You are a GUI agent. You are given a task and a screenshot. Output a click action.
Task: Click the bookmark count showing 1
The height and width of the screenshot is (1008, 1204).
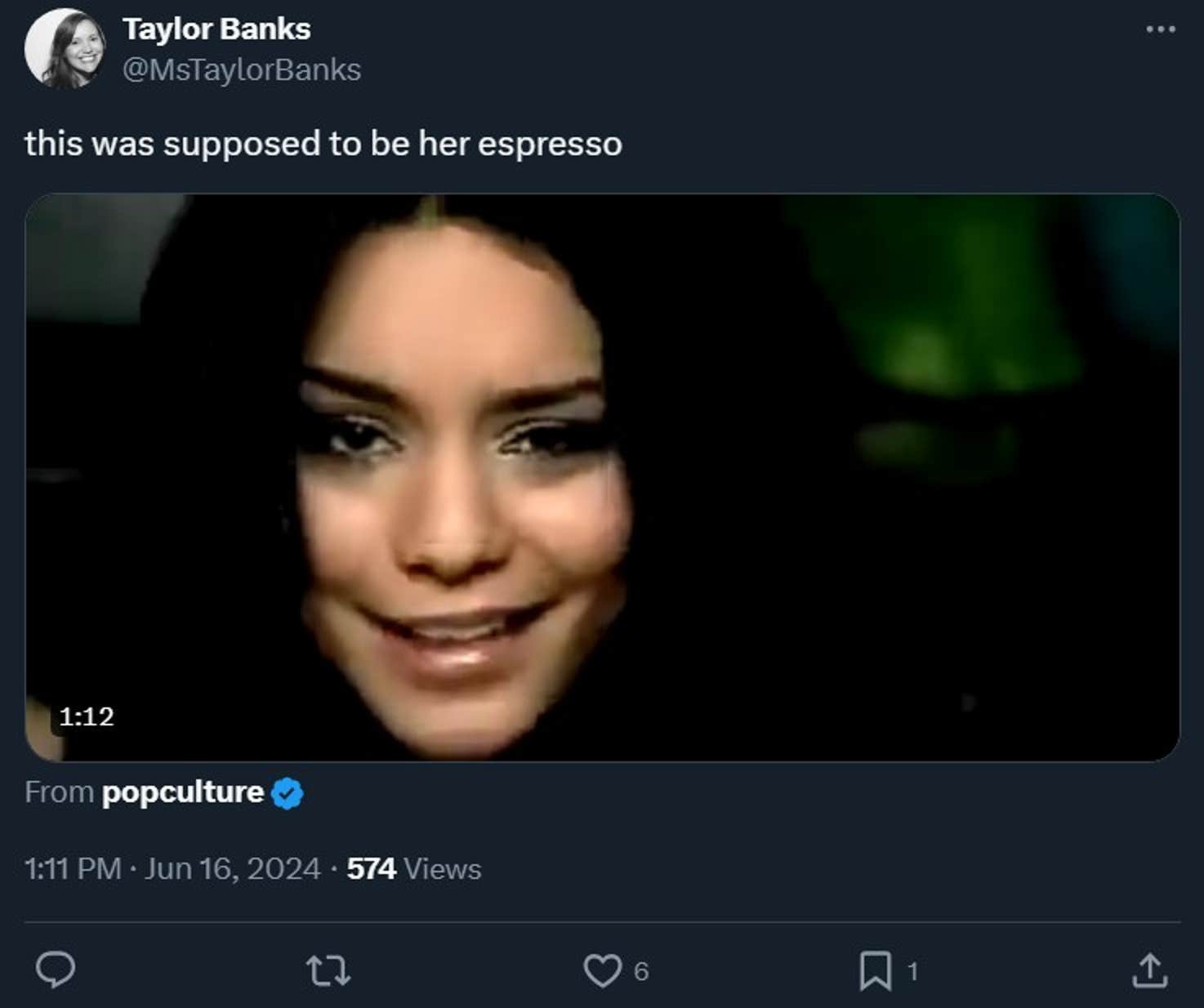[912, 971]
